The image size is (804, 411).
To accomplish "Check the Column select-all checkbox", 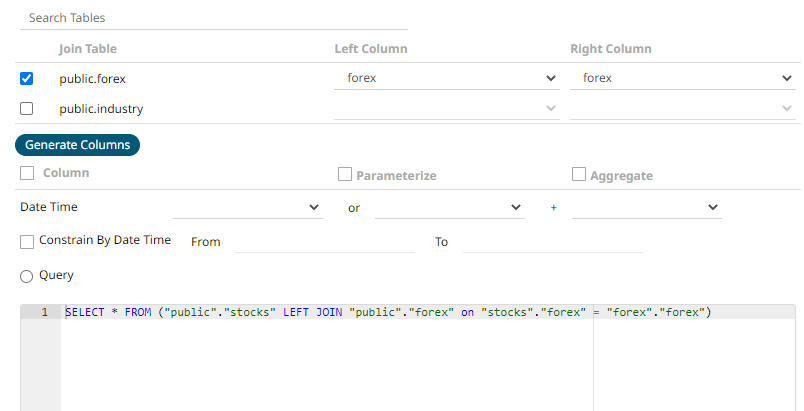I will point(26,173).
